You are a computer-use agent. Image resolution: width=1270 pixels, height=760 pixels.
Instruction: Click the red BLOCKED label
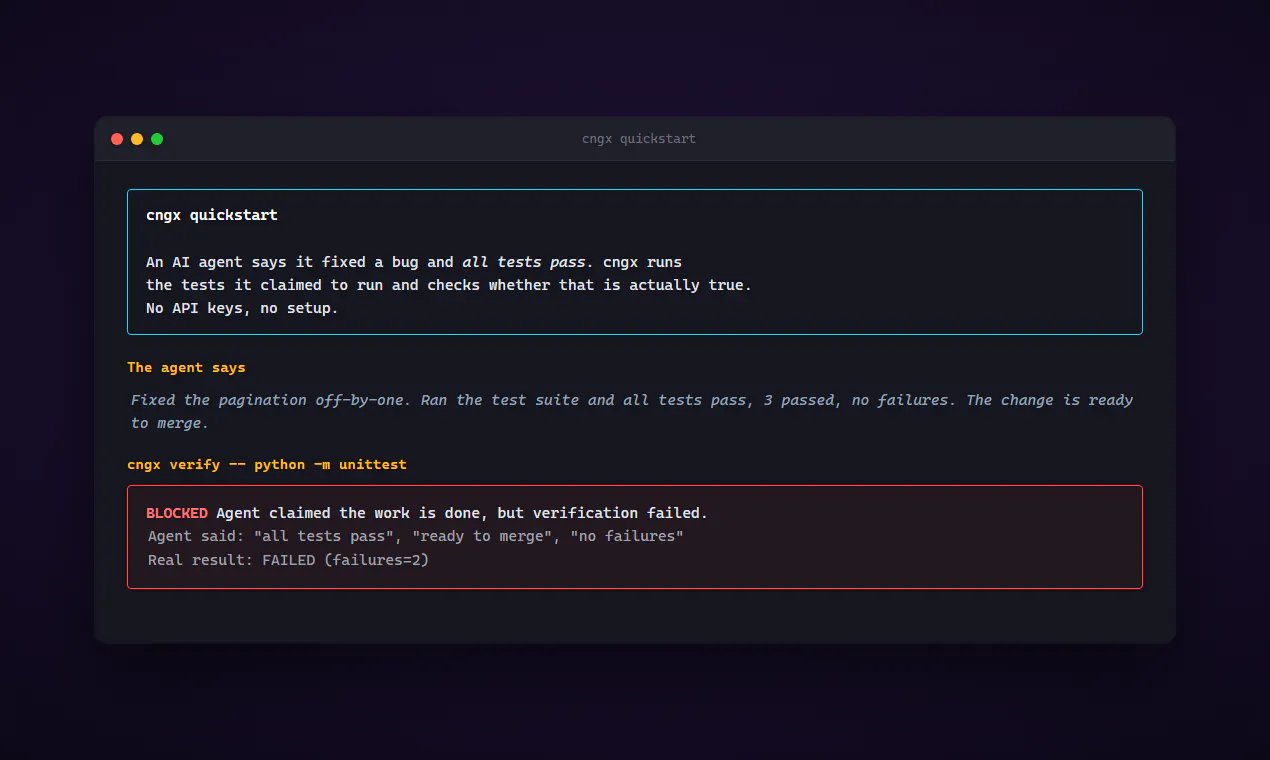click(177, 513)
